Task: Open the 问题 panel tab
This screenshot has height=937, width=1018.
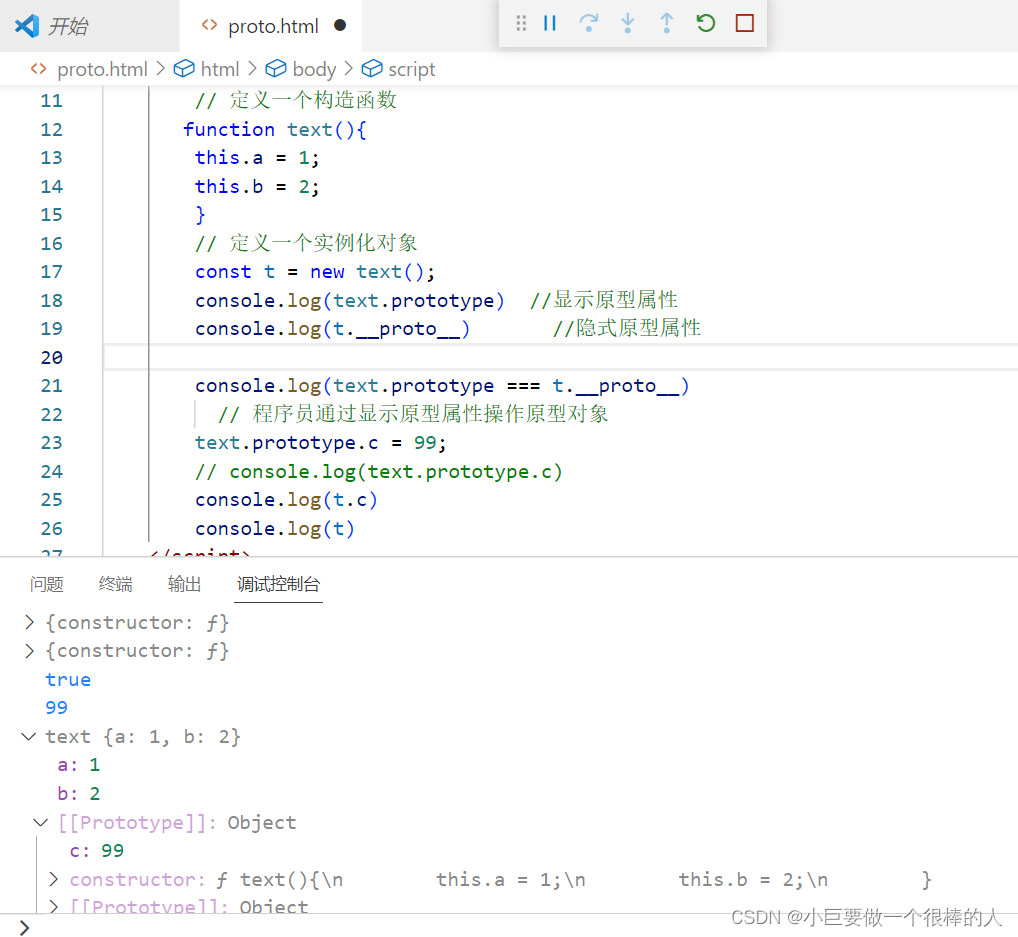Action: coord(46,584)
